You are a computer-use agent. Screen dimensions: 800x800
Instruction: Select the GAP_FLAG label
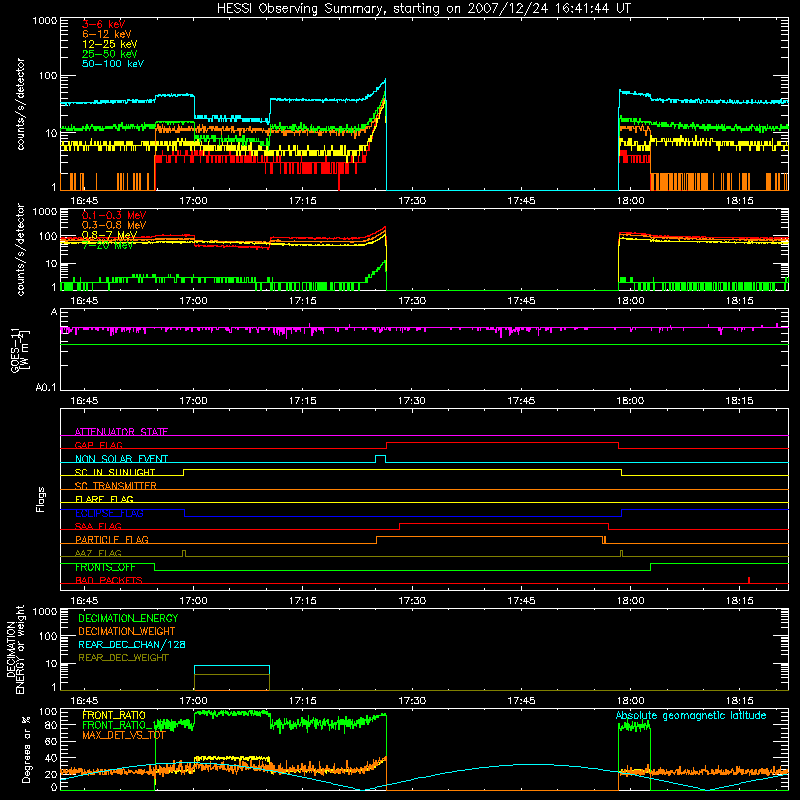pyautogui.click(x=98, y=445)
